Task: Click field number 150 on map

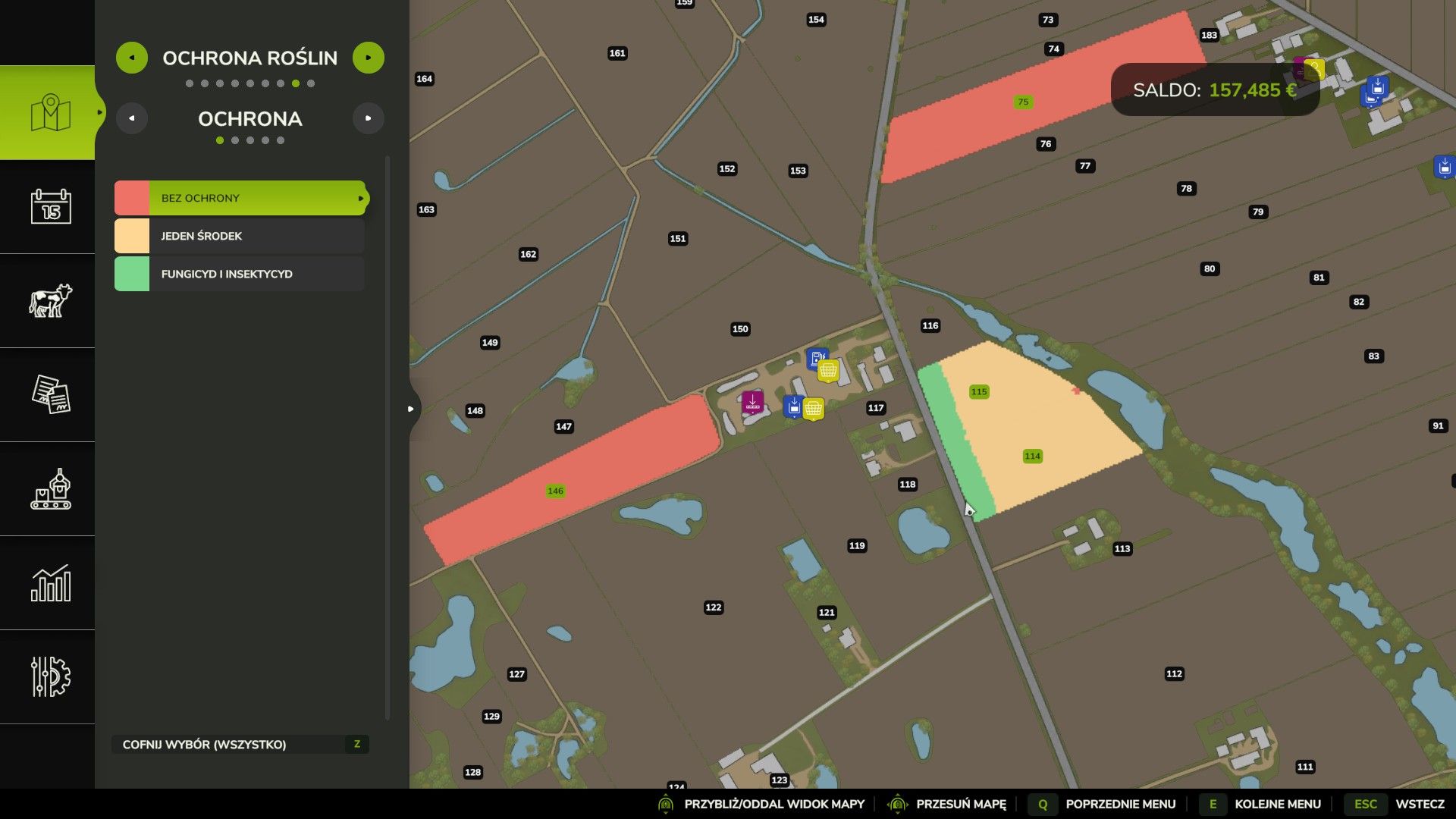Action: coord(740,329)
